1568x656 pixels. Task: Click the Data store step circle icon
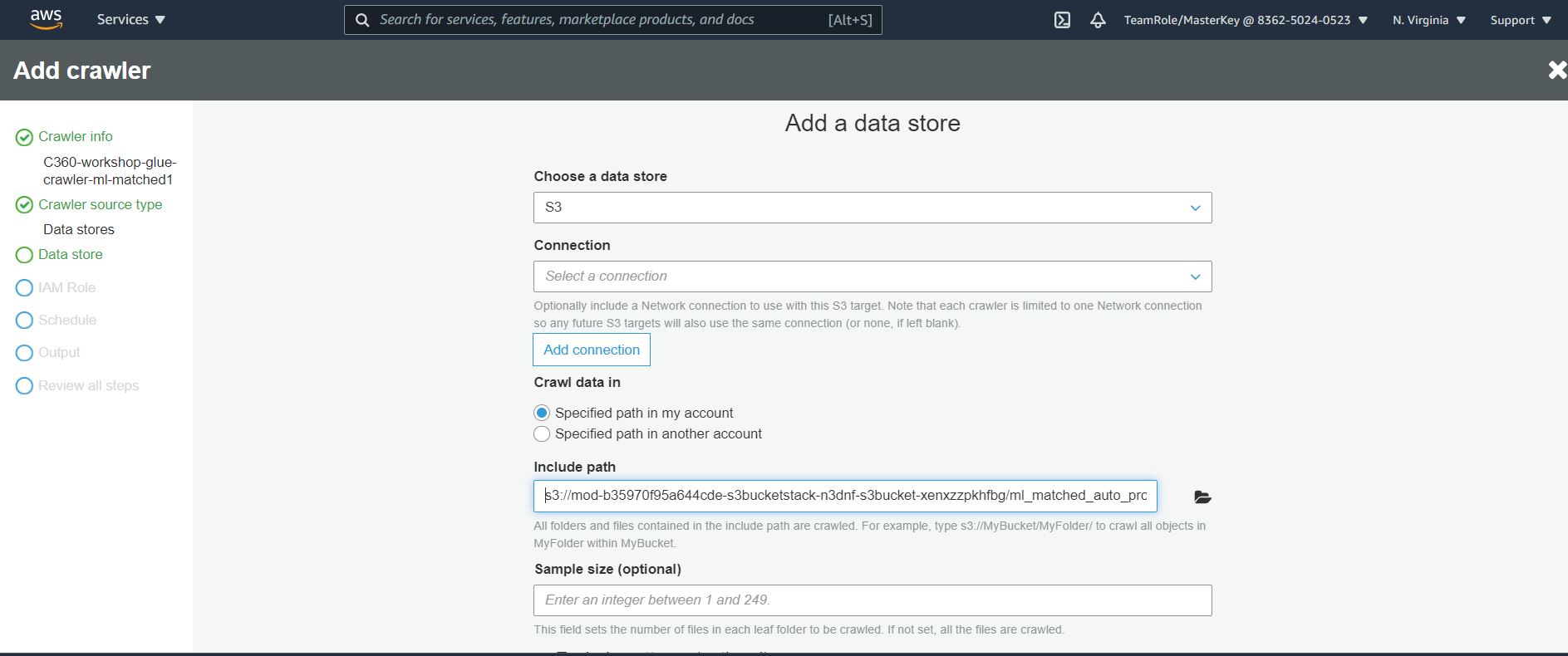coord(24,255)
